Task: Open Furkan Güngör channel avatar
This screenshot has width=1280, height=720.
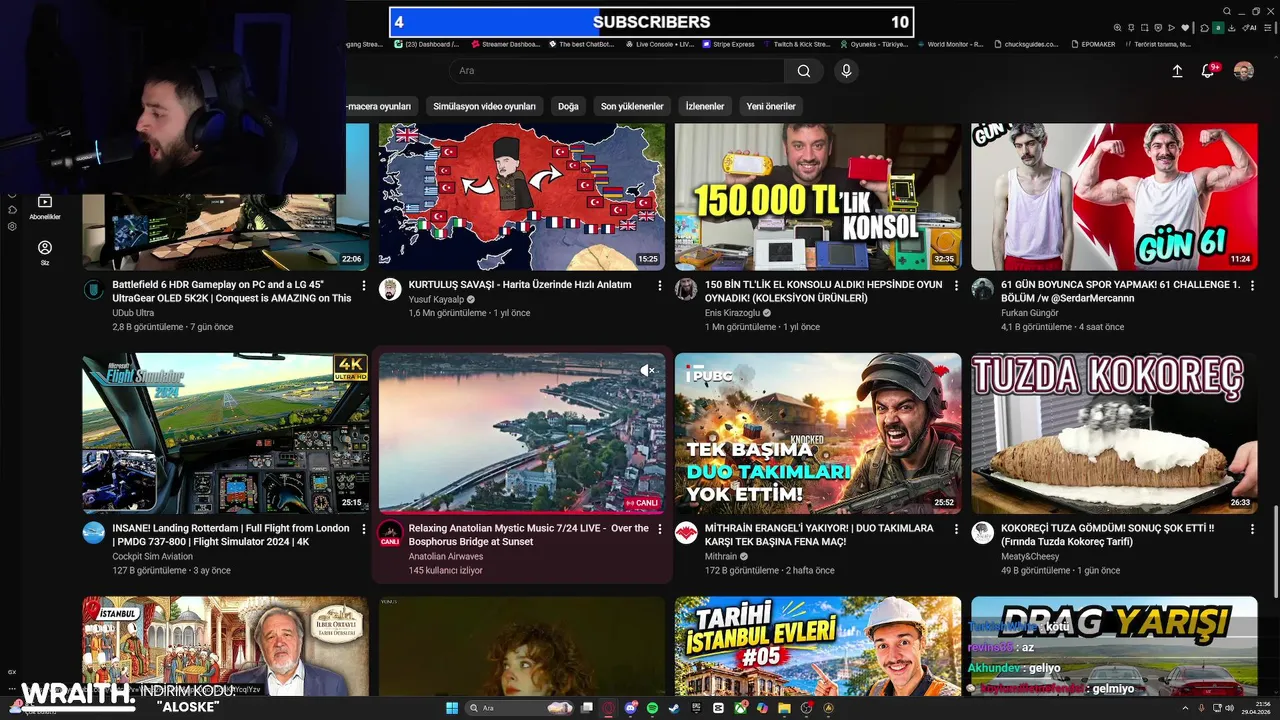Action: click(x=982, y=289)
